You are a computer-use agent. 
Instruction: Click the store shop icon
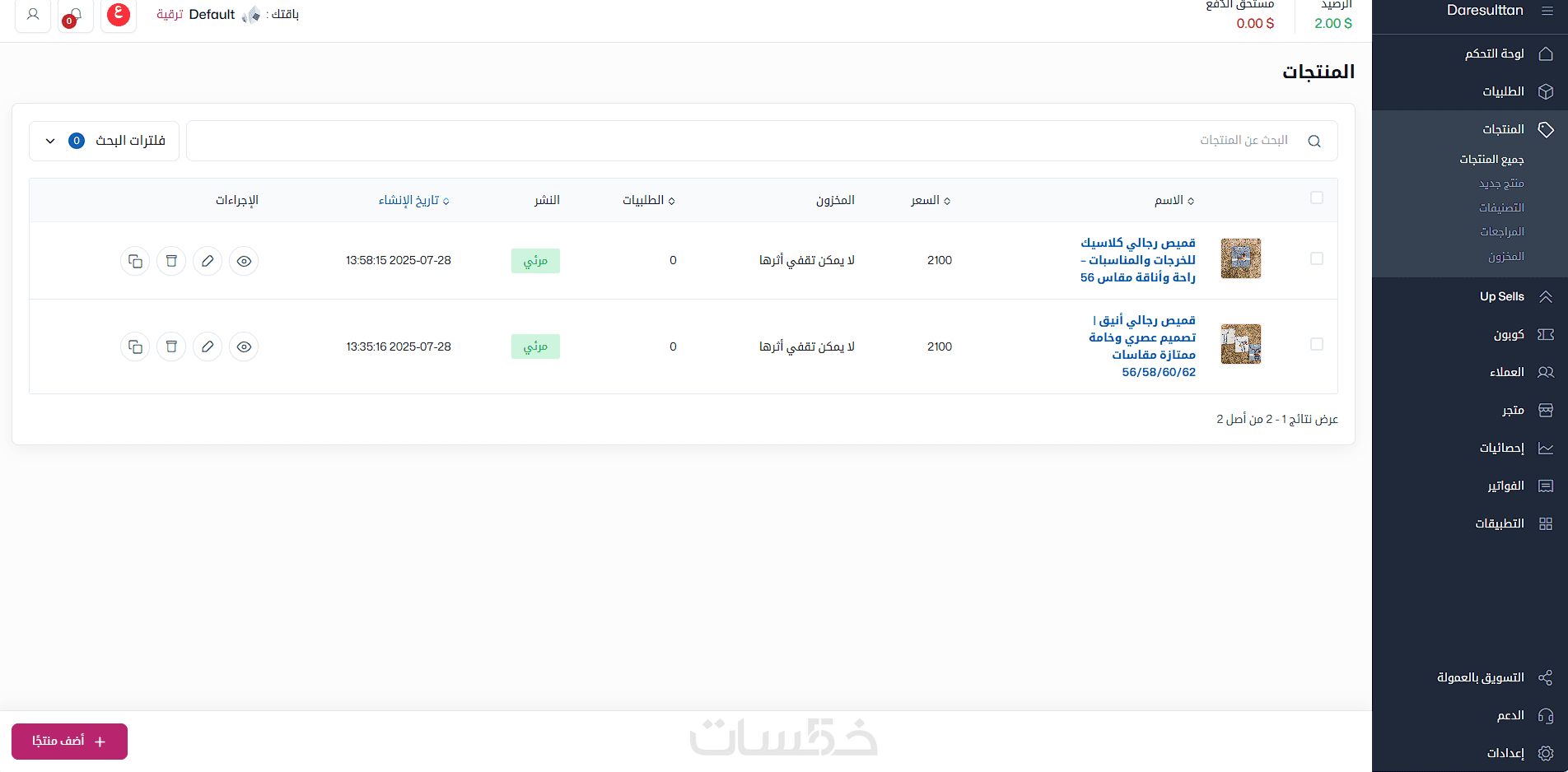1546,410
